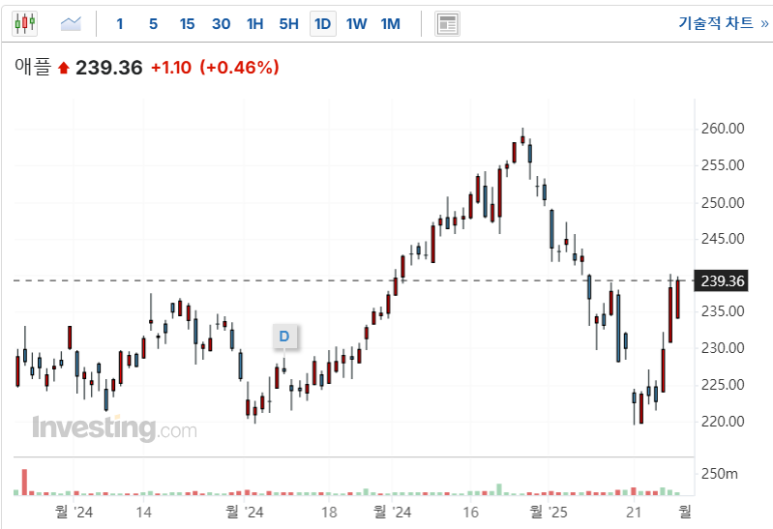Open the 기술적 차트 link

tap(723, 23)
